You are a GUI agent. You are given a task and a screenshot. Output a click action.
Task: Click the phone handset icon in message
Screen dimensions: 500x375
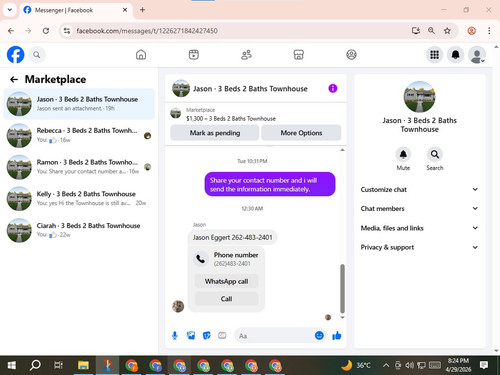201,259
